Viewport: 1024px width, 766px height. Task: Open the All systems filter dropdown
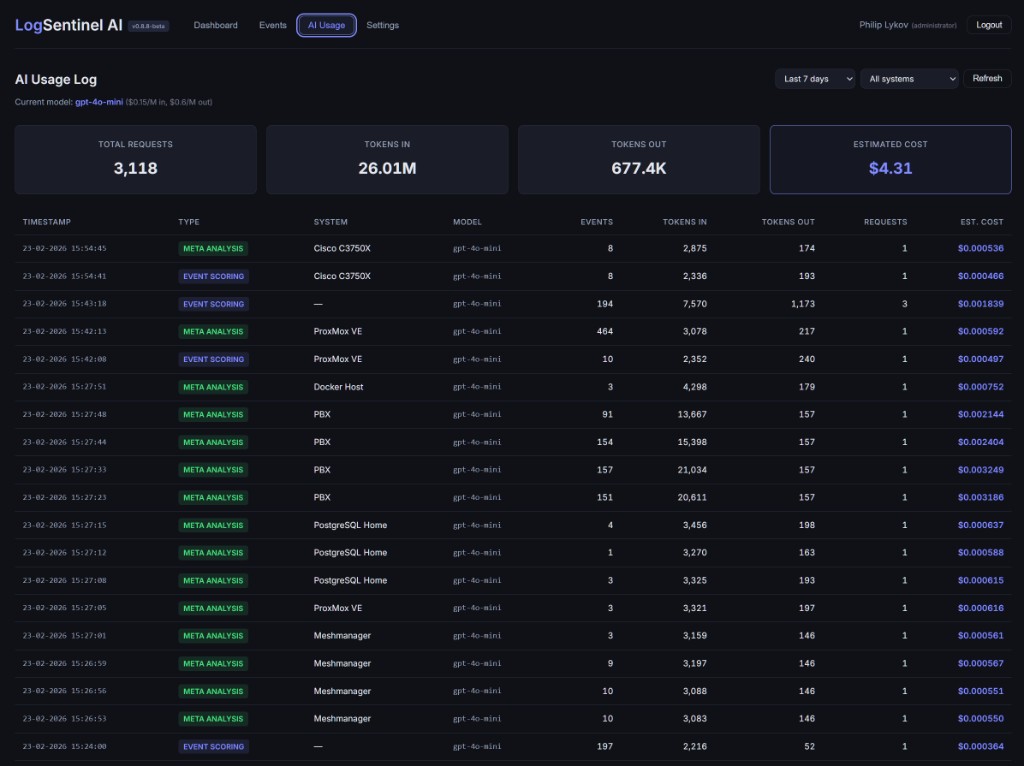click(x=909, y=79)
